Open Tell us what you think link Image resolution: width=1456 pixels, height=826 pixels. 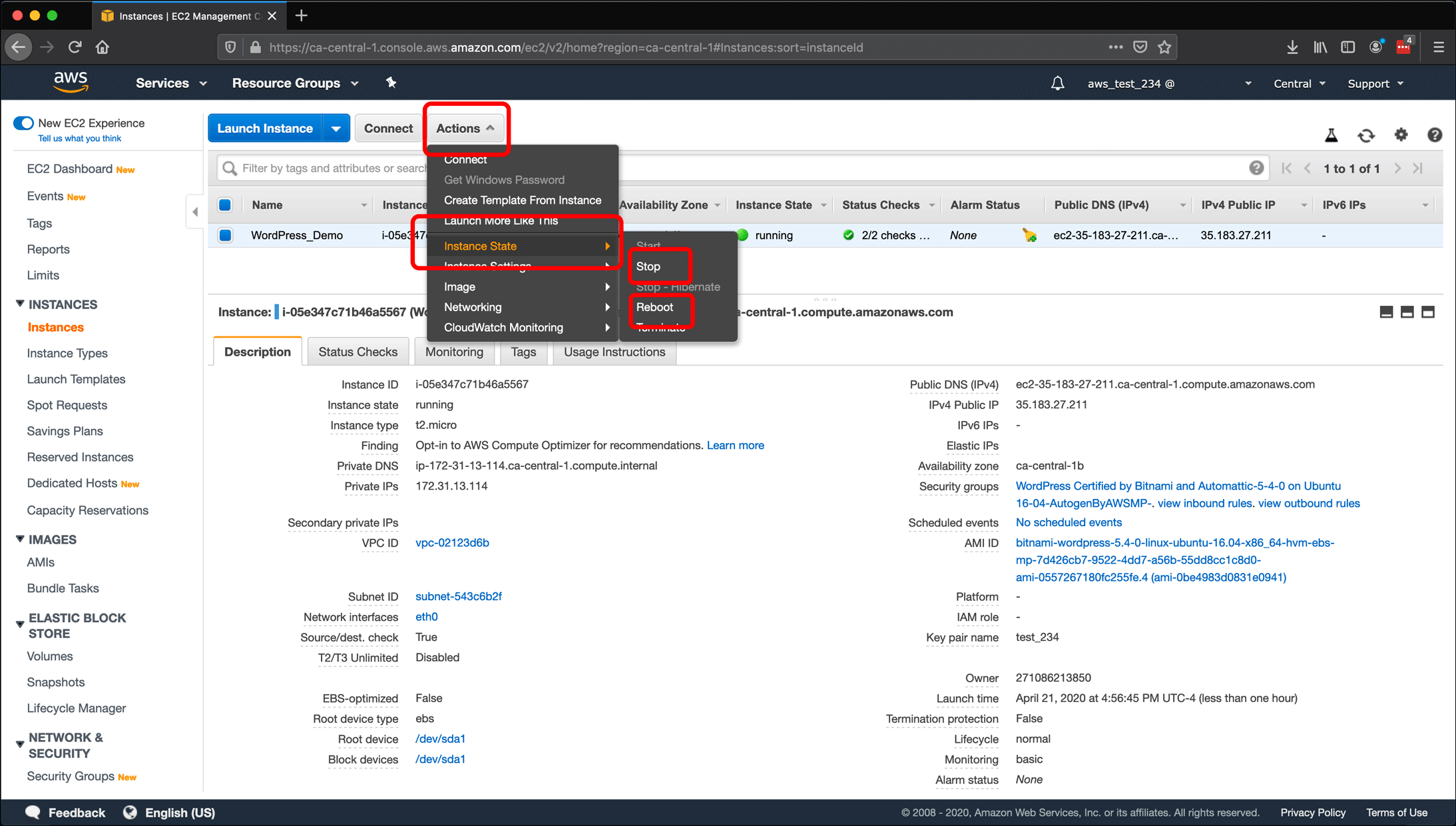coord(79,139)
